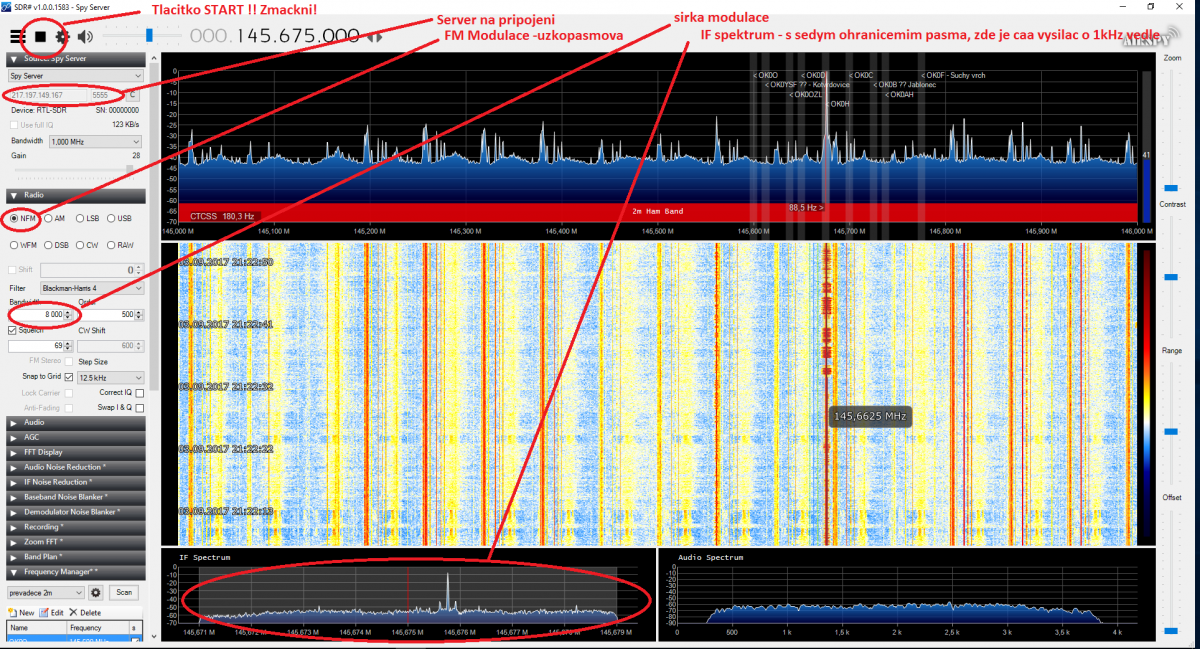The image size is (1200, 649).
Task: Delete the selected frequency entry
Action: pyautogui.click(x=85, y=612)
